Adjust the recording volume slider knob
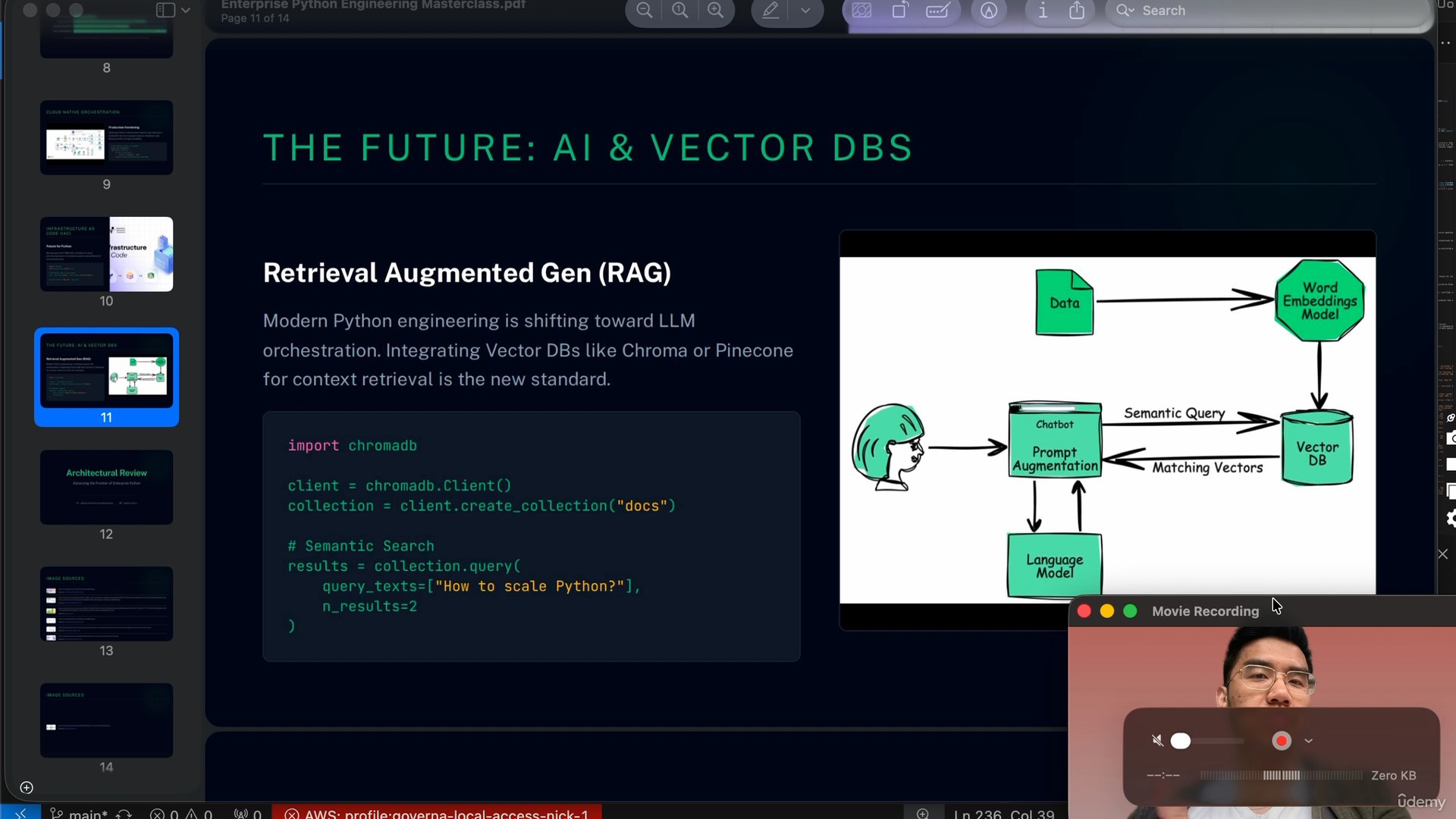Viewport: 1456px width, 819px height. 1181,741
